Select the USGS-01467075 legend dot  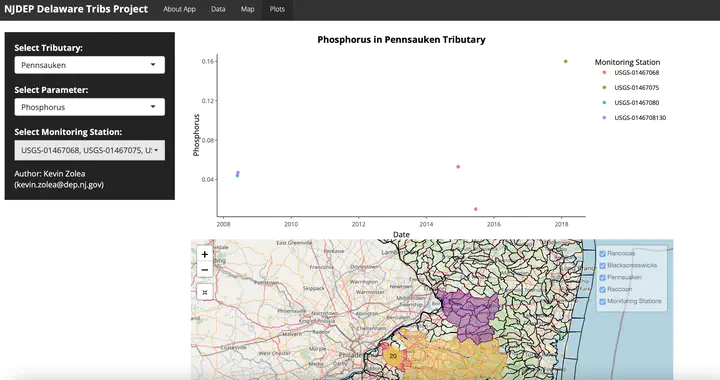[x=604, y=88]
